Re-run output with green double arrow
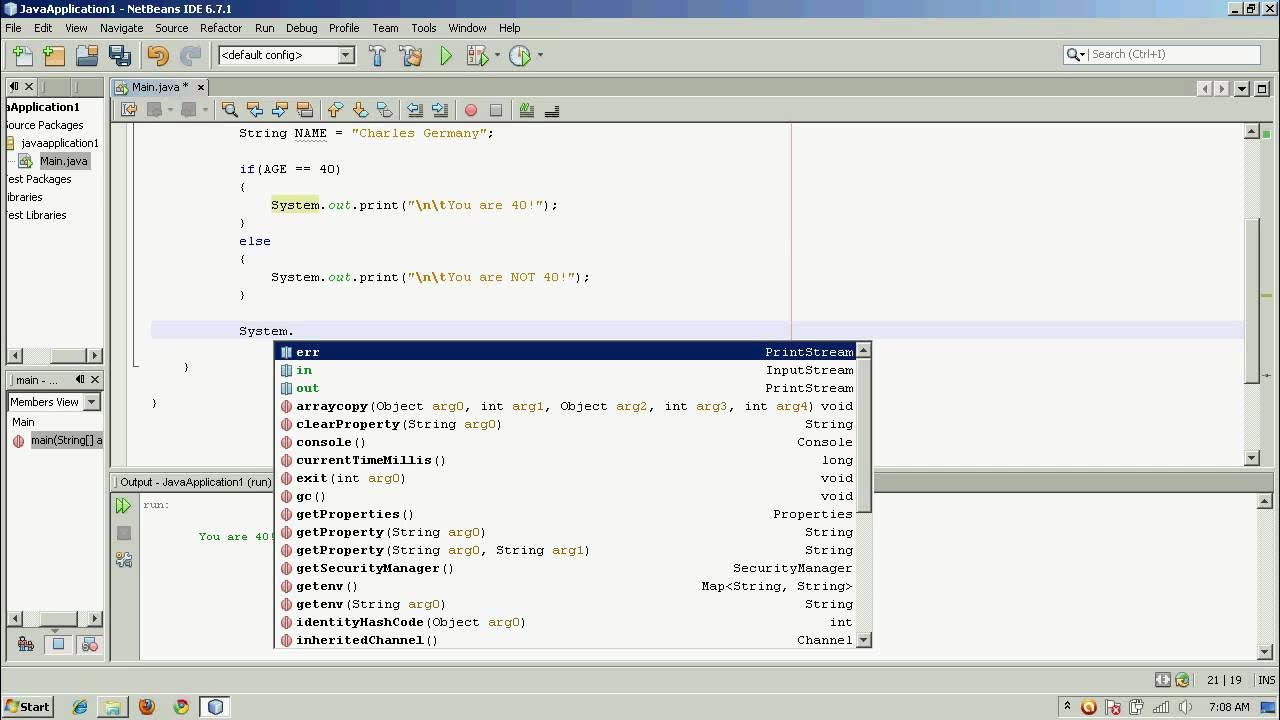The image size is (1280, 720). [123, 506]
